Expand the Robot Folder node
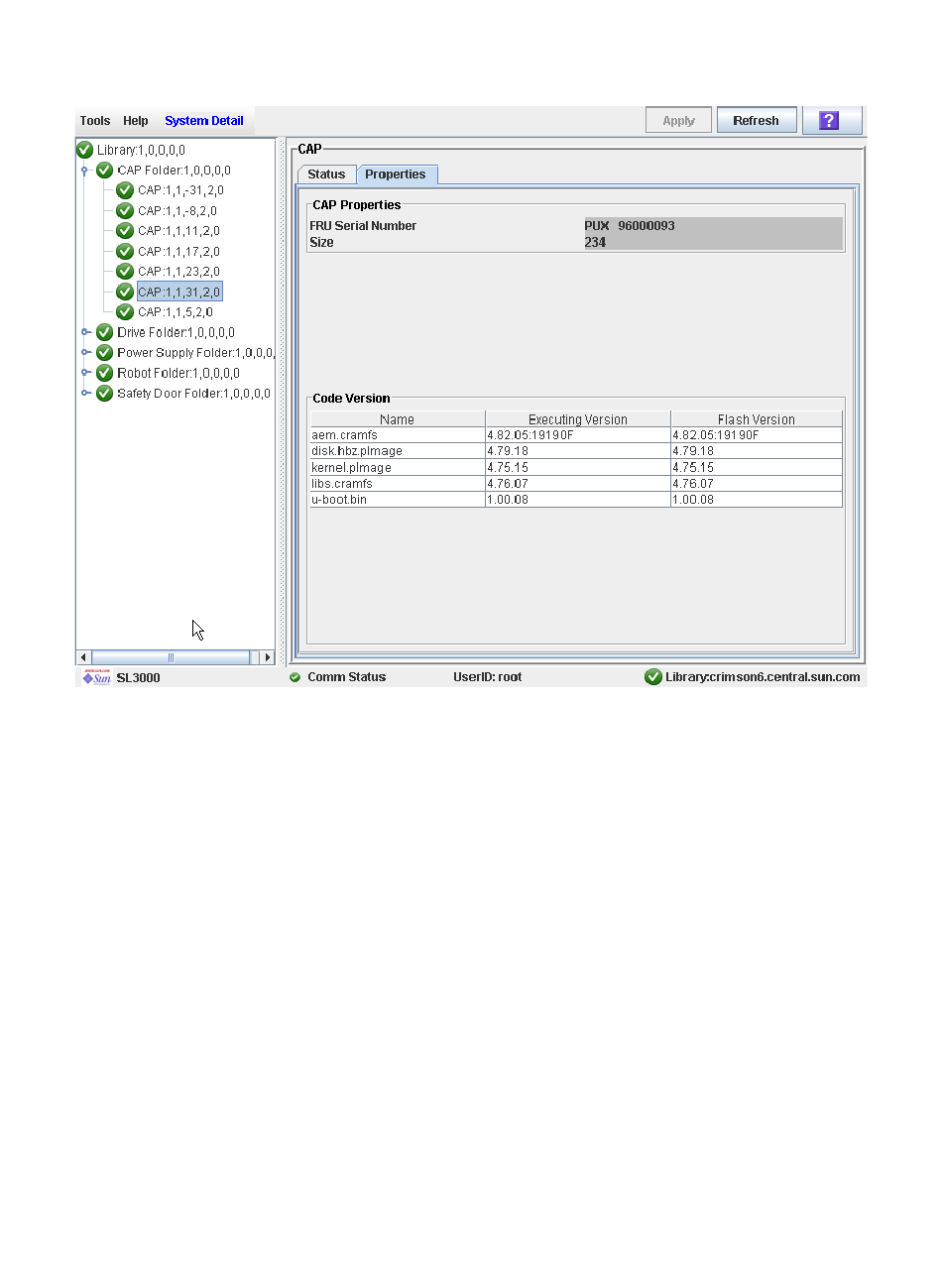 click(x=86, y=374)
